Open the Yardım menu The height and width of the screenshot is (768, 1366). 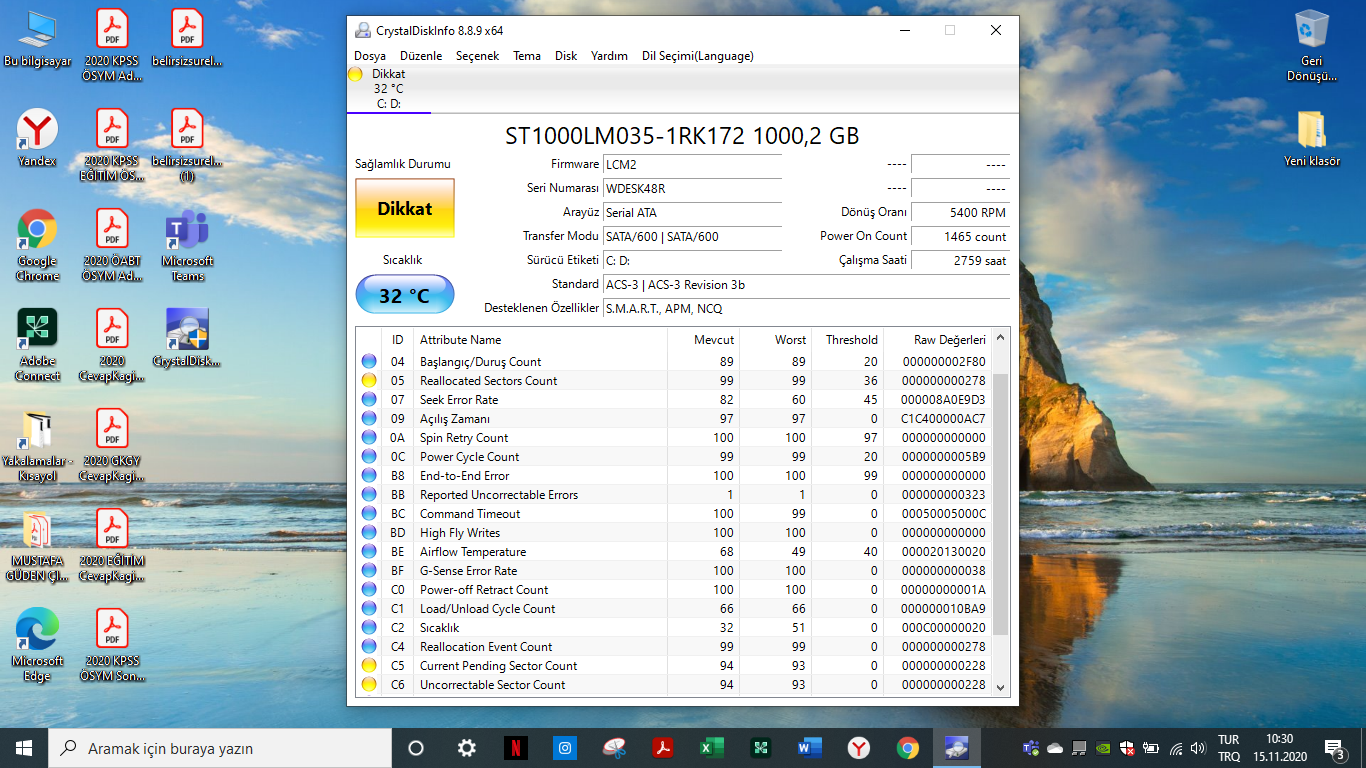(x=609, y=56)
